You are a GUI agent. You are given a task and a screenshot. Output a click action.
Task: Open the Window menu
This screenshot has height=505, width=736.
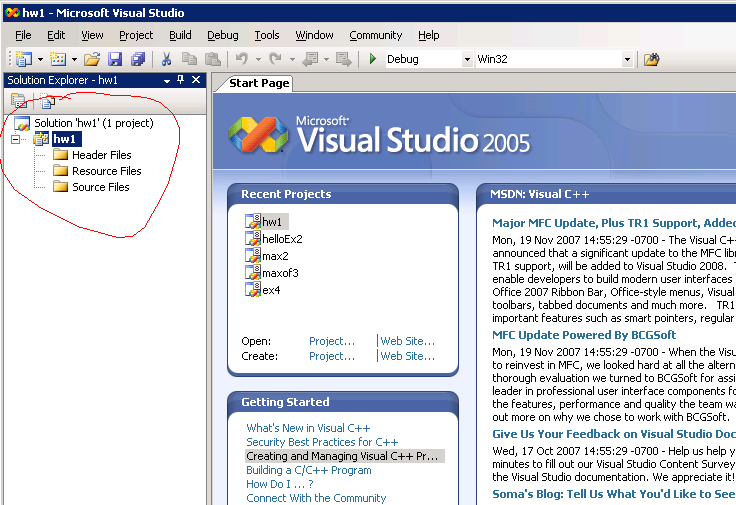point(314,35)
